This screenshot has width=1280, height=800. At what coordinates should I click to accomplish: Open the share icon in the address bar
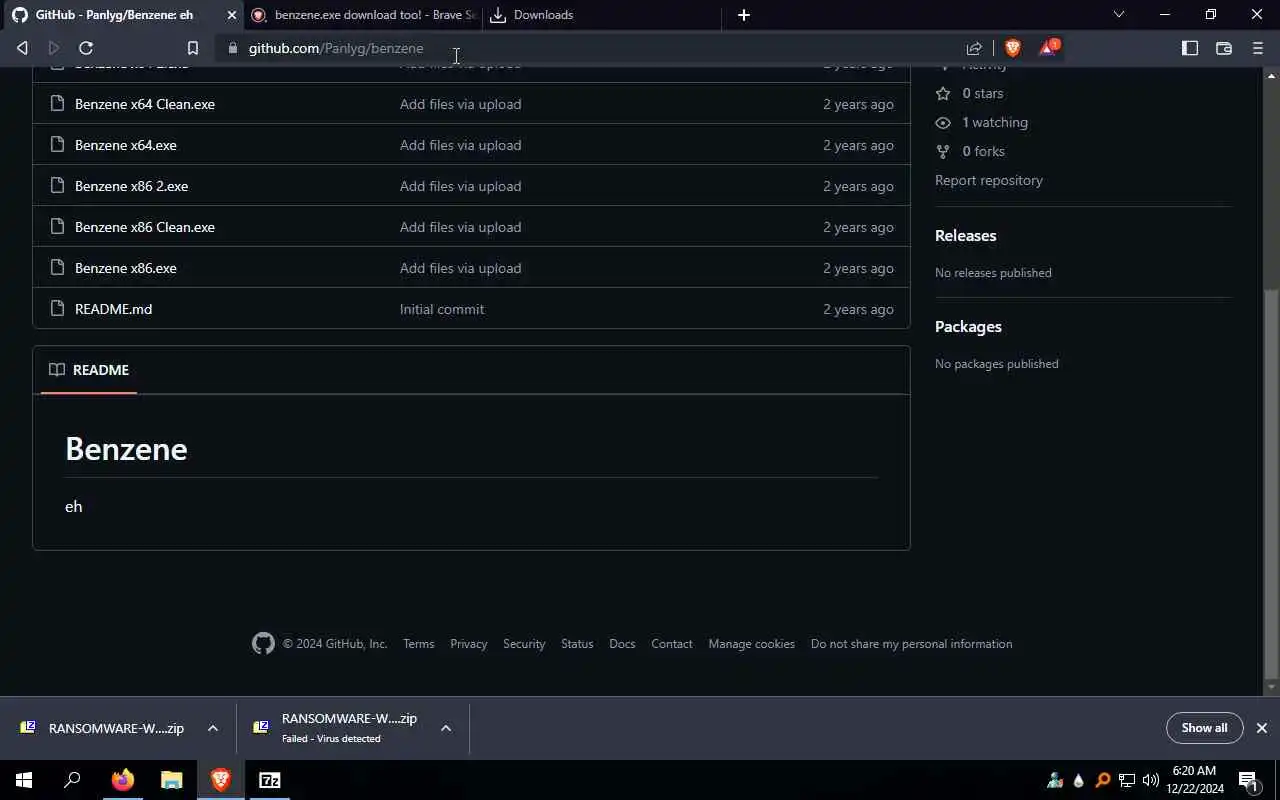(x=974, y=48)
